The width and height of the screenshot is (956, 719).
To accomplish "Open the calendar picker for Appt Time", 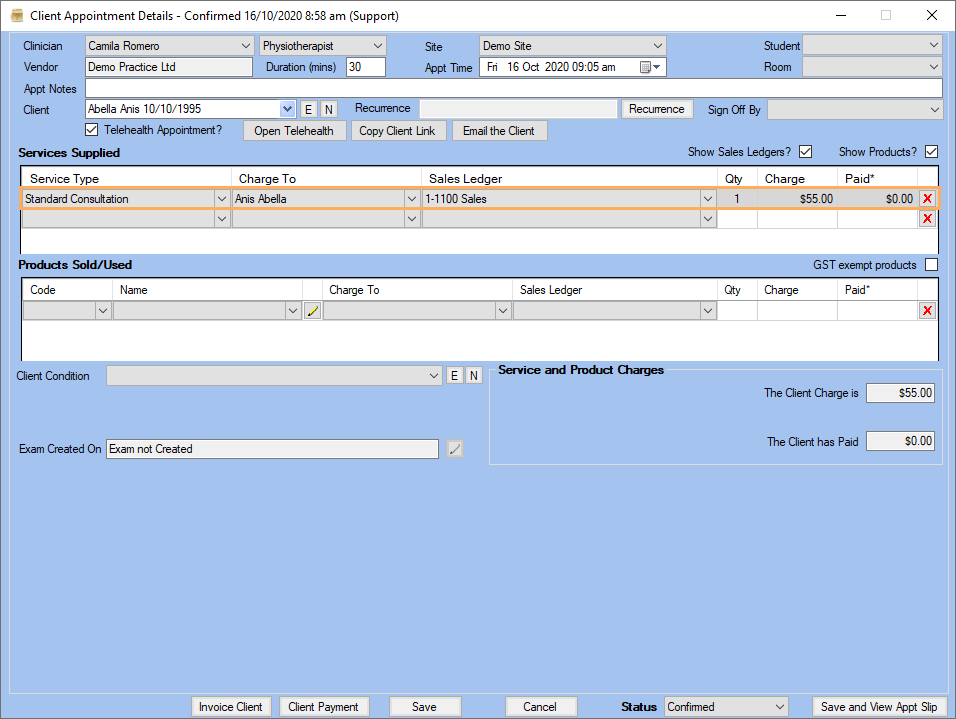I will [650, 67].
